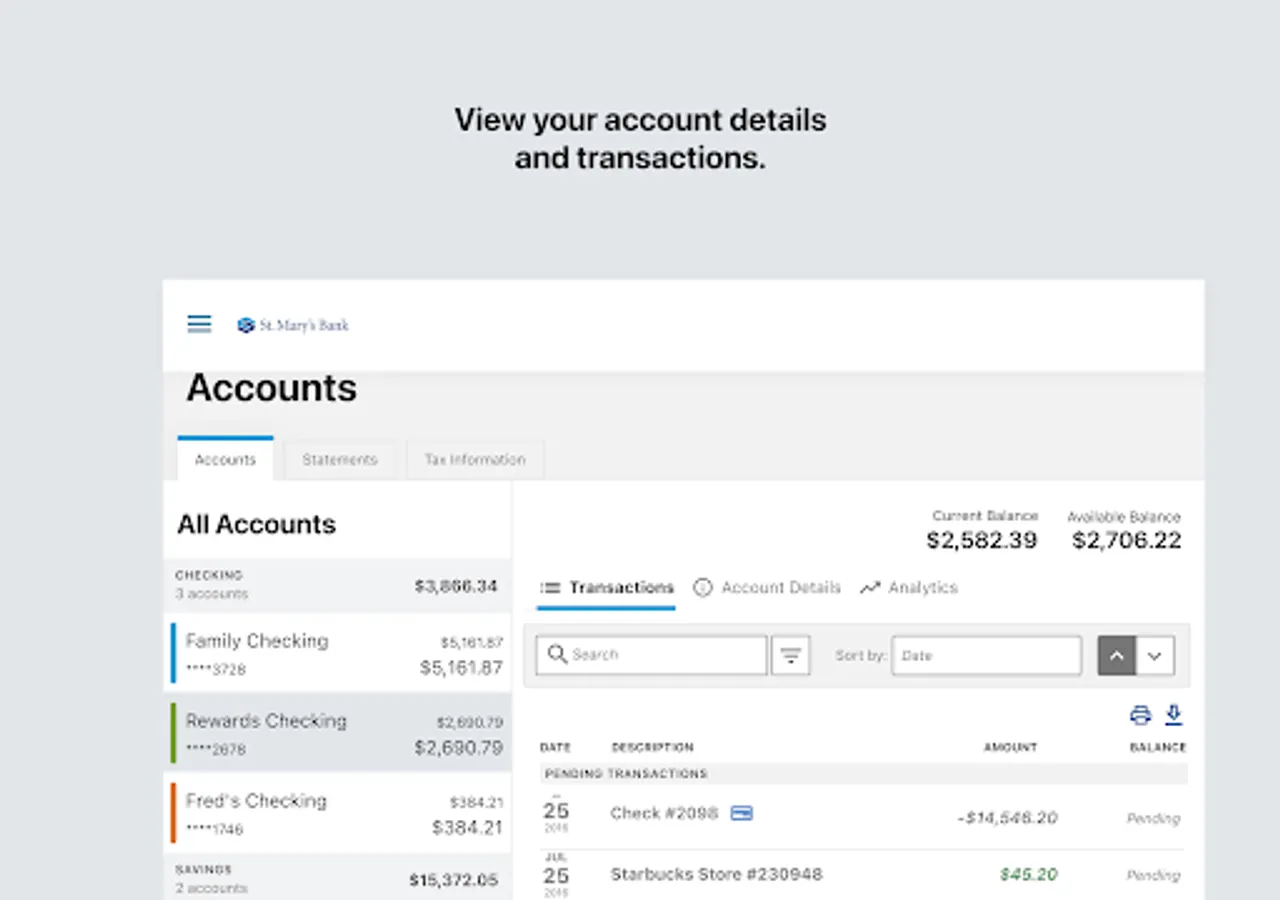Screen dimensions: 1280x900
Task: Select the Family Checking account
Action: click(337, 653)
